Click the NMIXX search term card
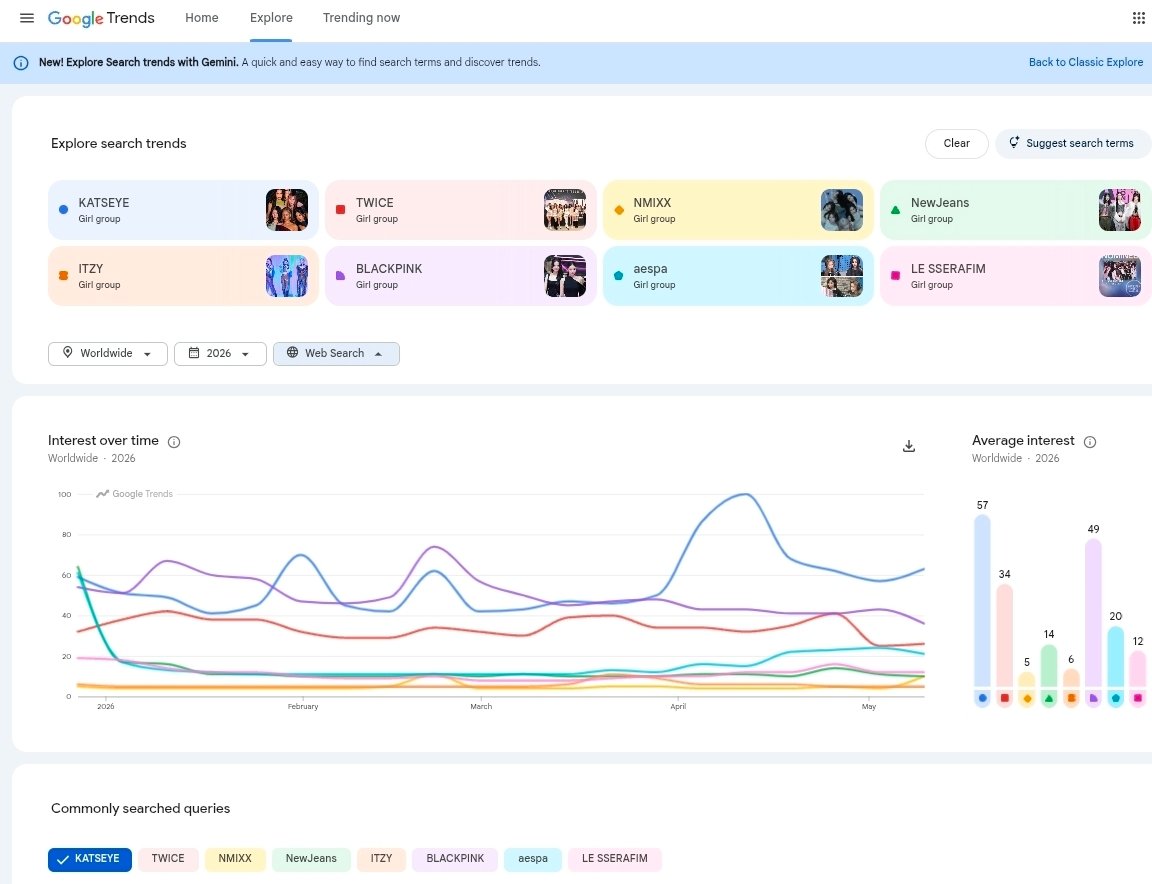Image resolution: width=1152 pixels, height=884 pixels. pos(738,210)
